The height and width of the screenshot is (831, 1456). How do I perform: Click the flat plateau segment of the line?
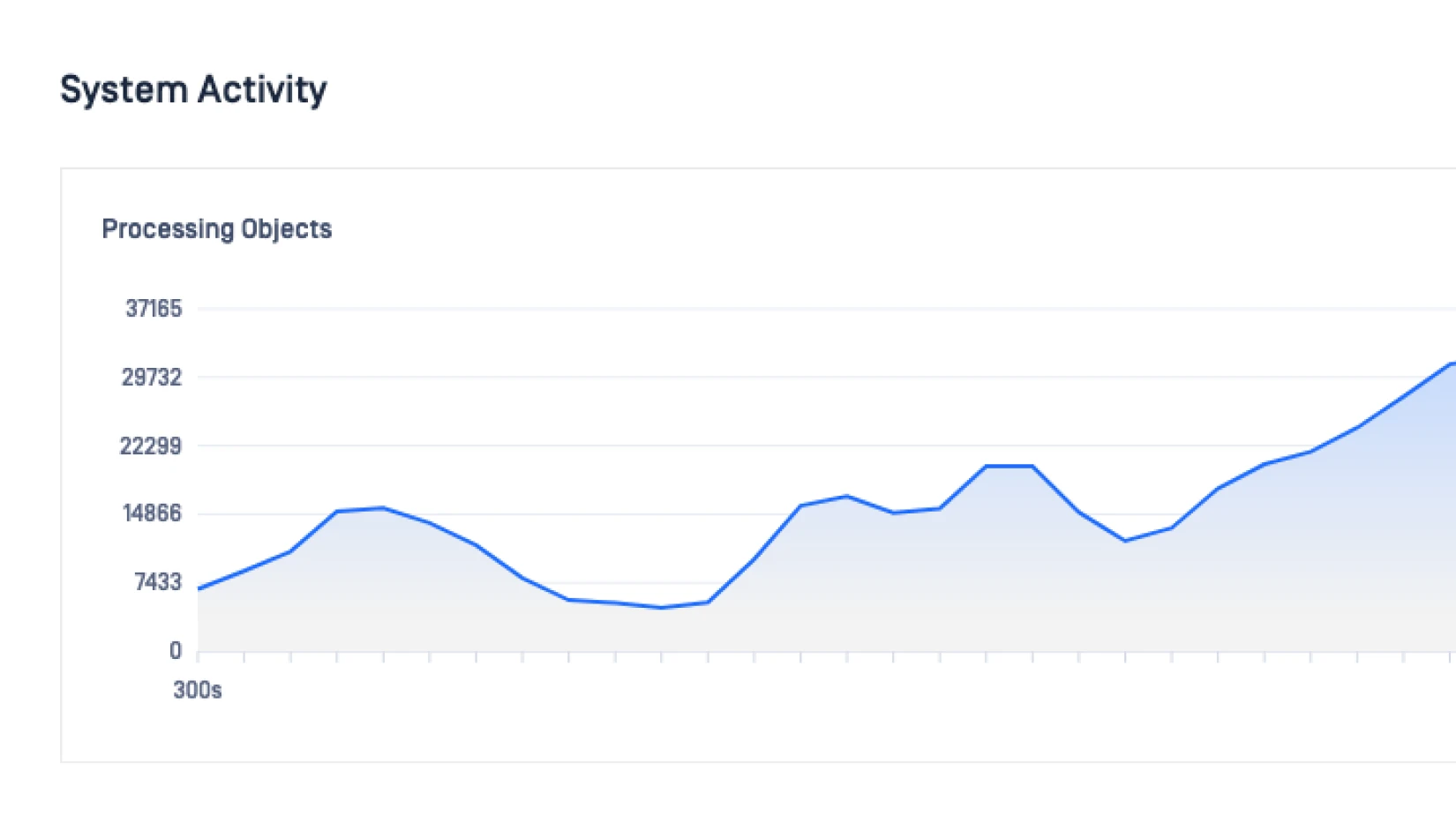(x=1009, y=466)
